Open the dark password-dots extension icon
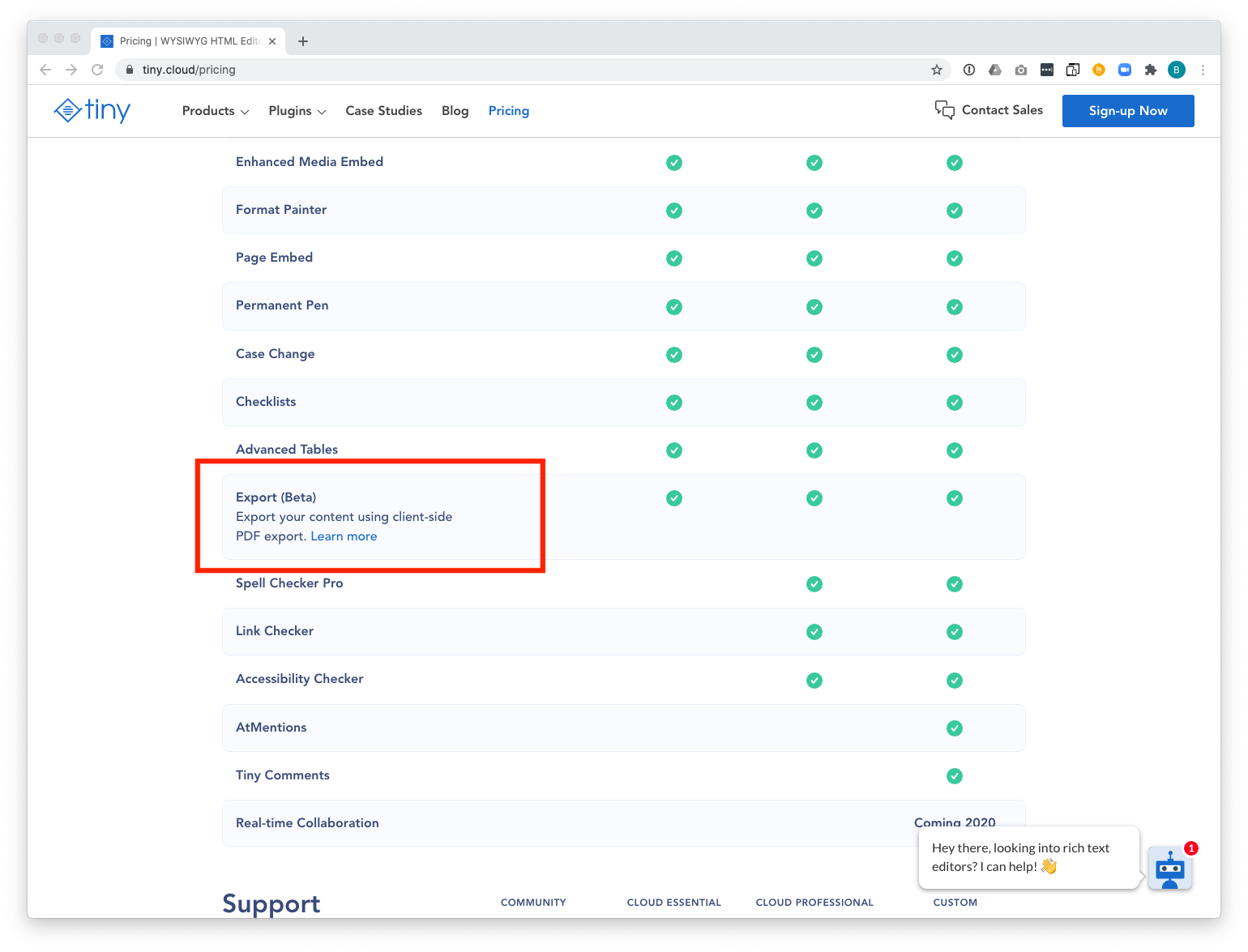Image resolution: width=1248 pixels, height=952 pixels. (1047, 70)
